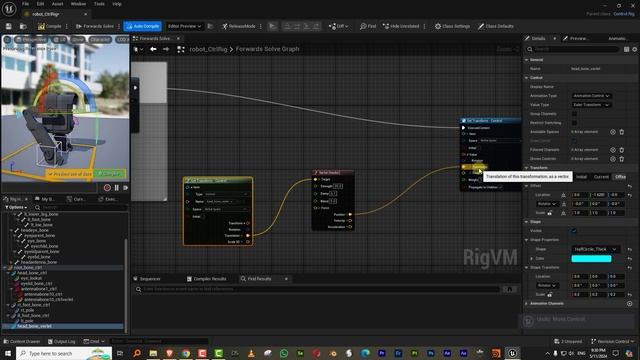
Task: Open the File menu
Action: click(x=25, y=4)
